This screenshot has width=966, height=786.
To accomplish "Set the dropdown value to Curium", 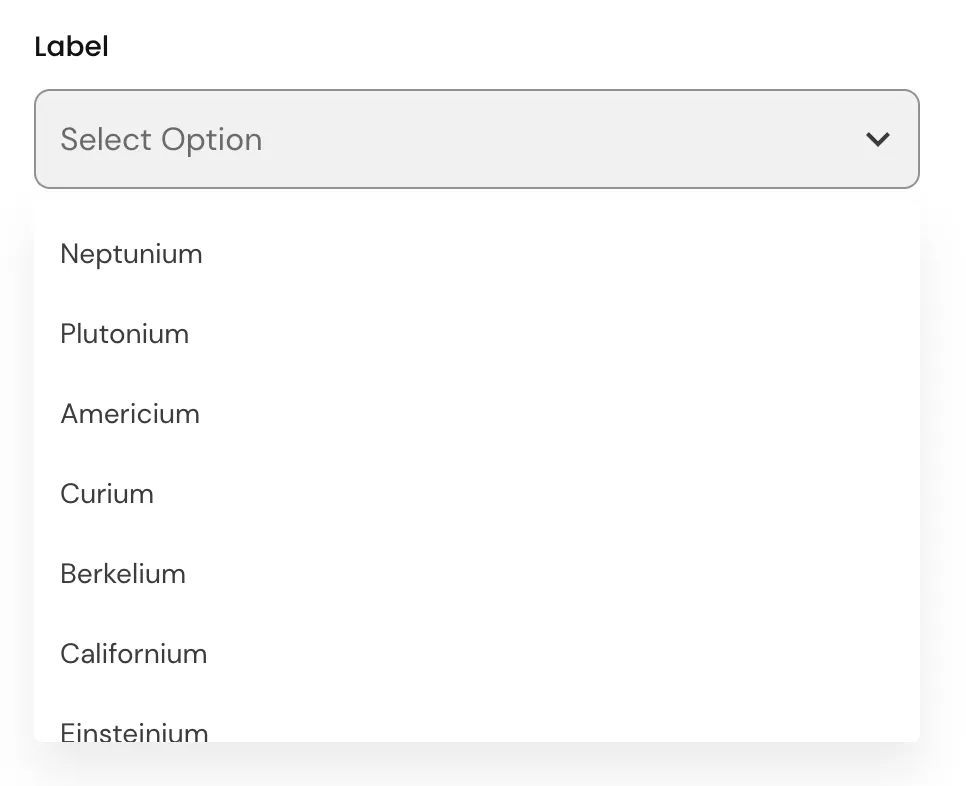I will click(x=107, y=494).
